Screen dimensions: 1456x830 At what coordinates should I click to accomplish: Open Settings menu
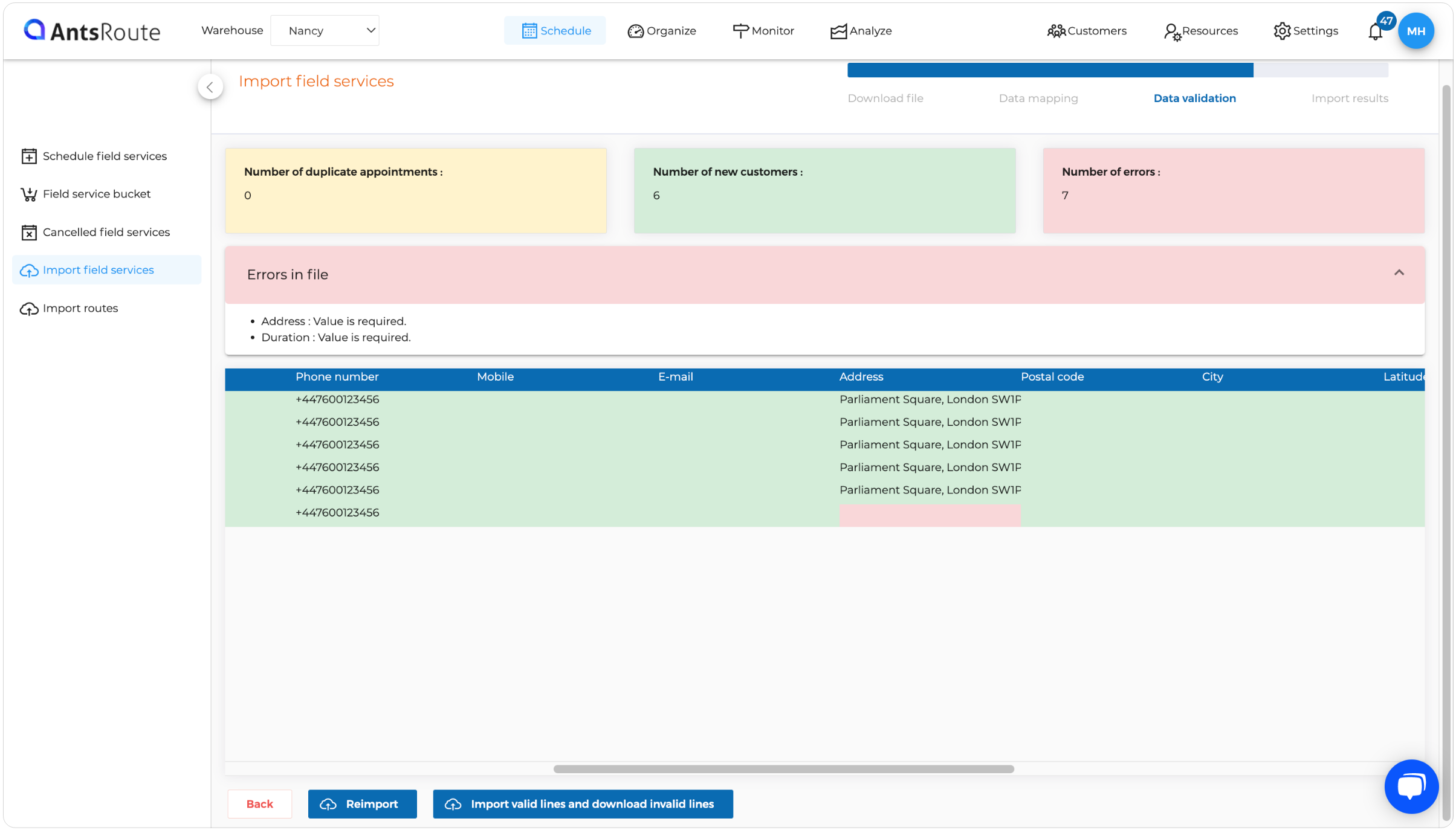1306,30
